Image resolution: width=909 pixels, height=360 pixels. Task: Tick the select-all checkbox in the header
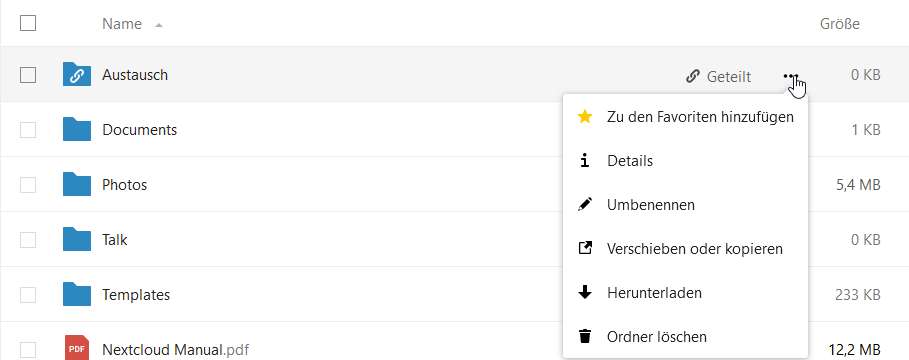coord(28,23)
